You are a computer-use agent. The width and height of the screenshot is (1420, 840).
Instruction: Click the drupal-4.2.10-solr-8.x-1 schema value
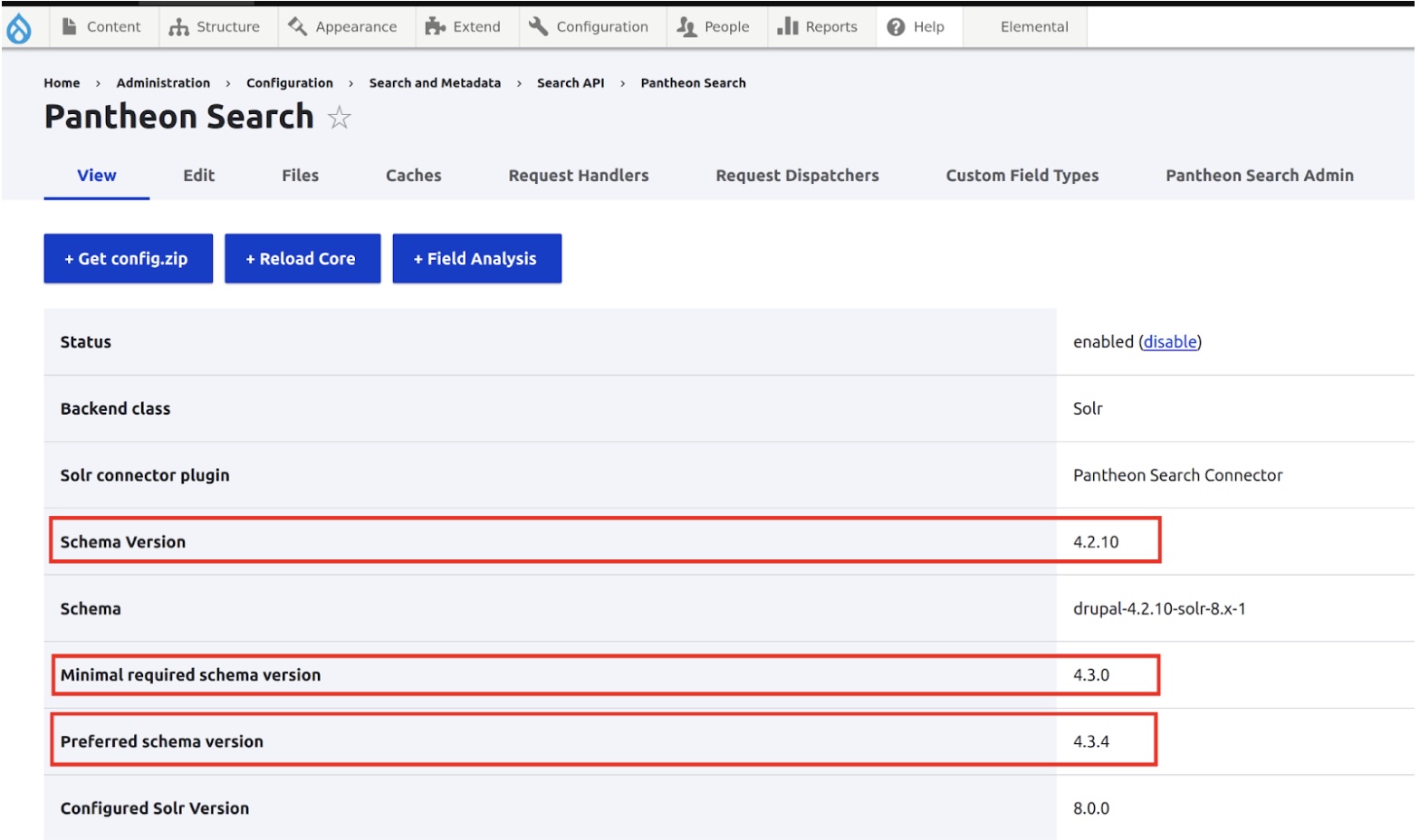click(x=1159, y=609)
